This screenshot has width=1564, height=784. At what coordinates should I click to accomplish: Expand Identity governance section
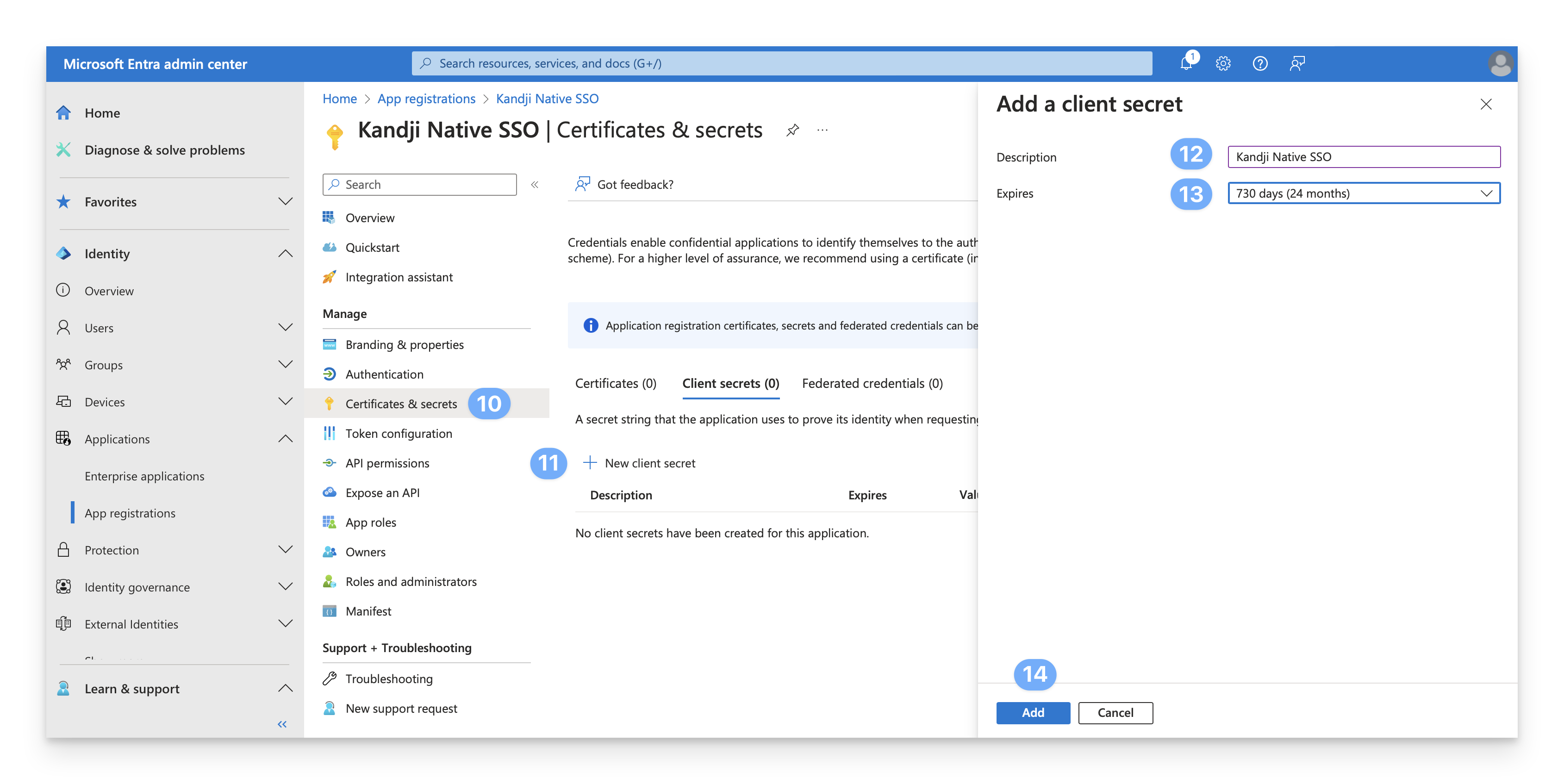(286, 587)
